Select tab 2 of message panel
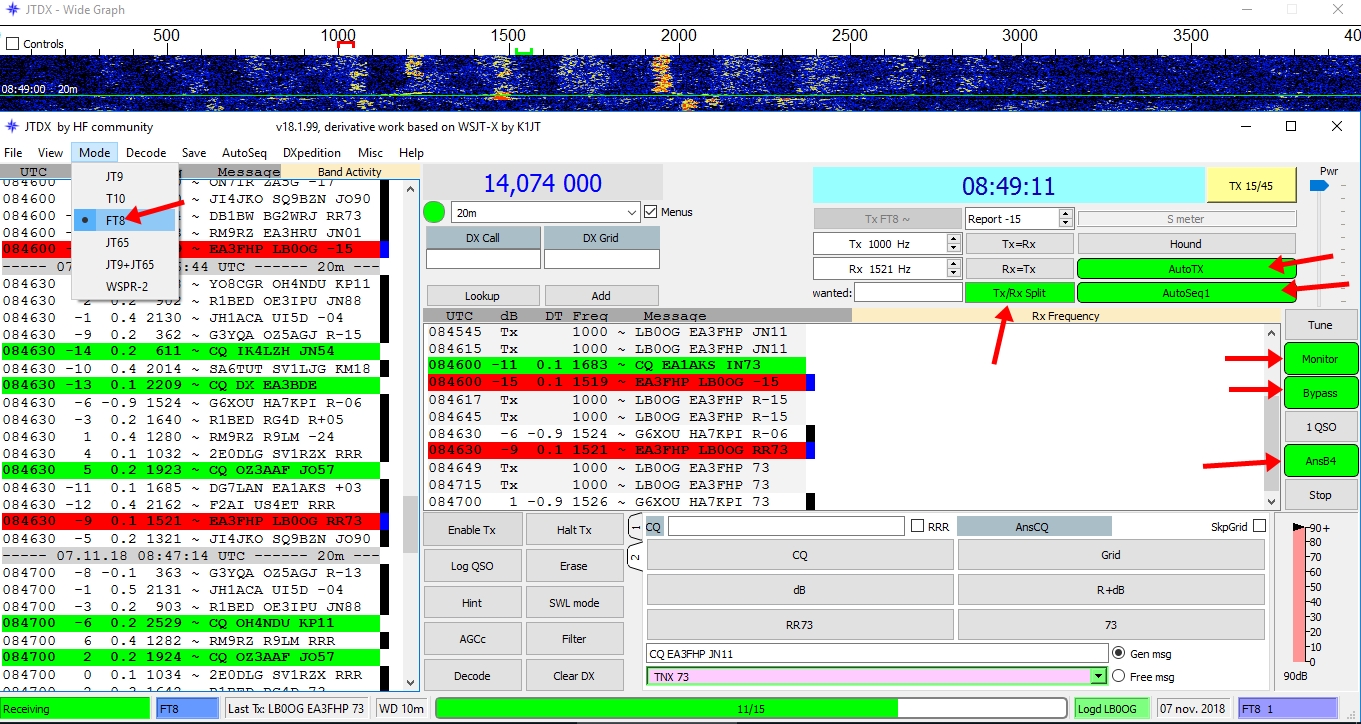Image resolution: width=1361 pixels, height=724 pixels. (635, 555)
